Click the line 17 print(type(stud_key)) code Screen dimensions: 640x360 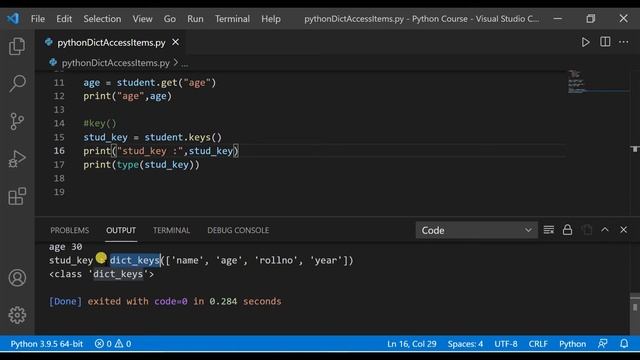coord(141,165)
